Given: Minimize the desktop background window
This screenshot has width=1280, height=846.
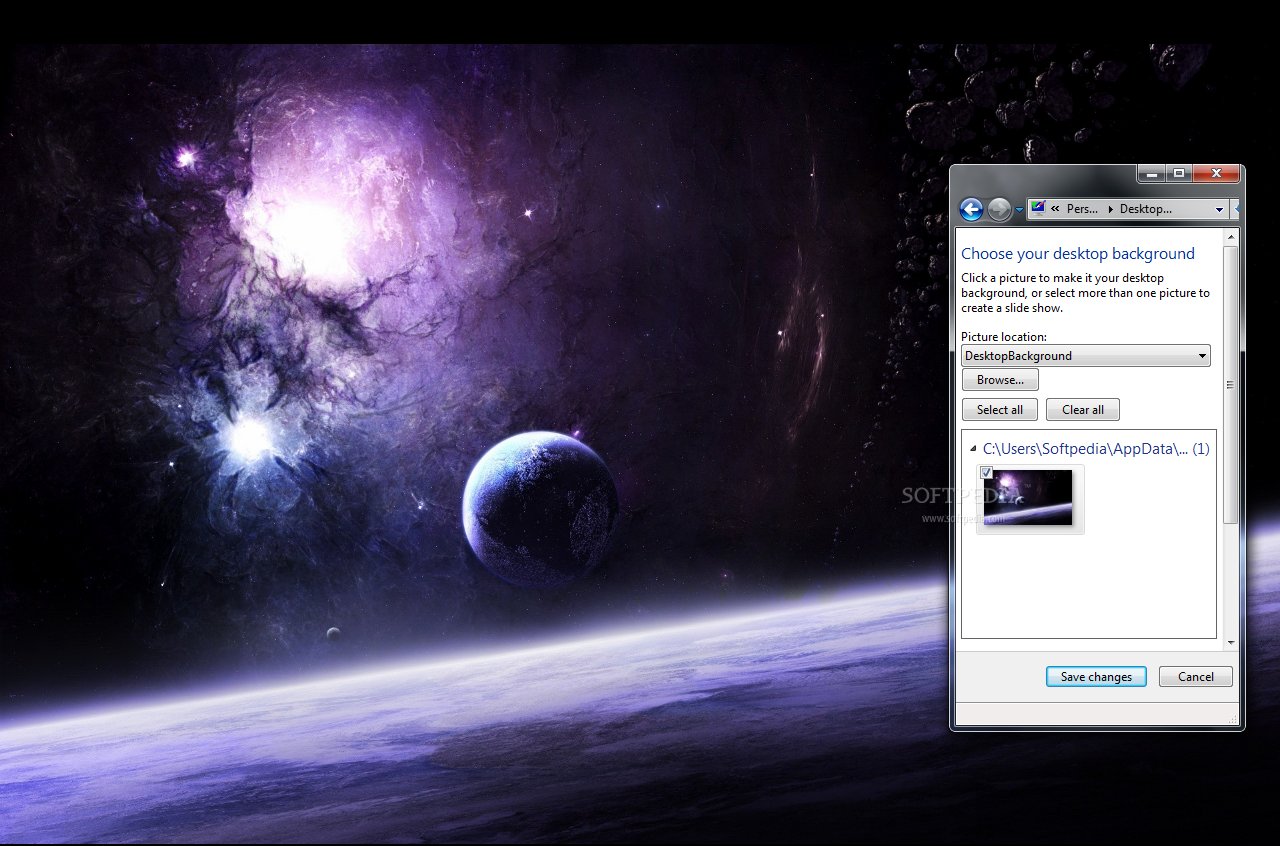Looking at the screenshot, I should [x=1151, y=173].
